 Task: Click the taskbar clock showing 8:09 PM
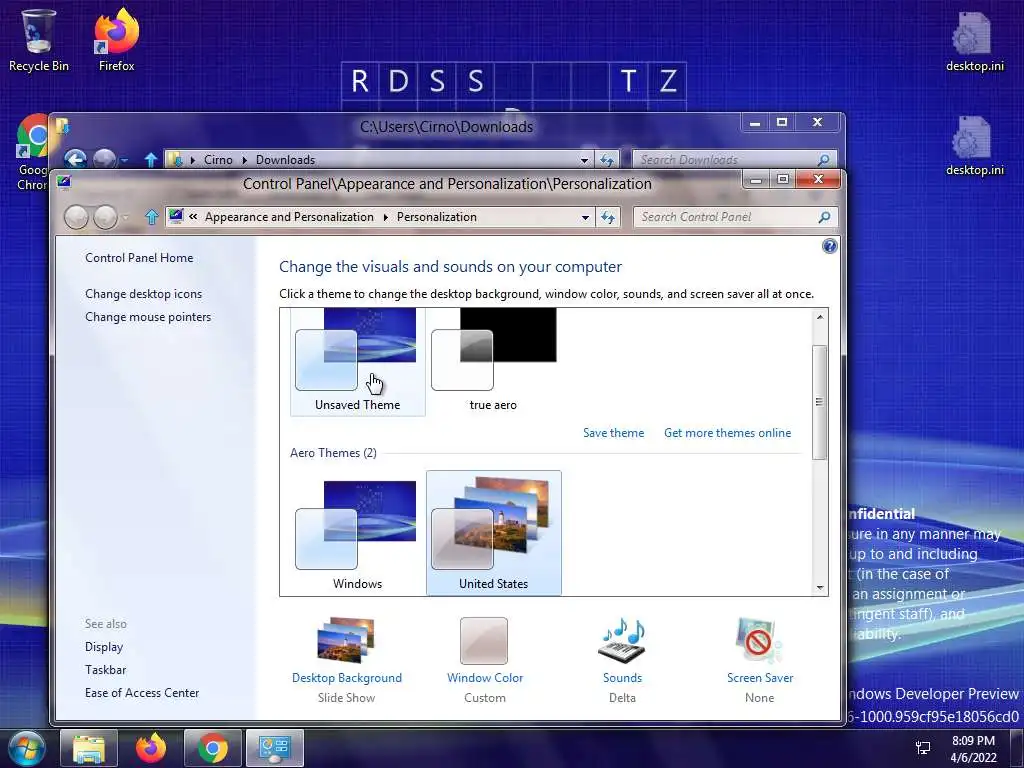[973, 748]
